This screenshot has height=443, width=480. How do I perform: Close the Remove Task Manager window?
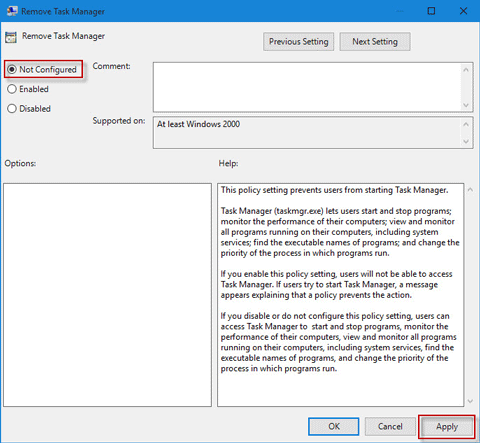[x=463, y=11]
